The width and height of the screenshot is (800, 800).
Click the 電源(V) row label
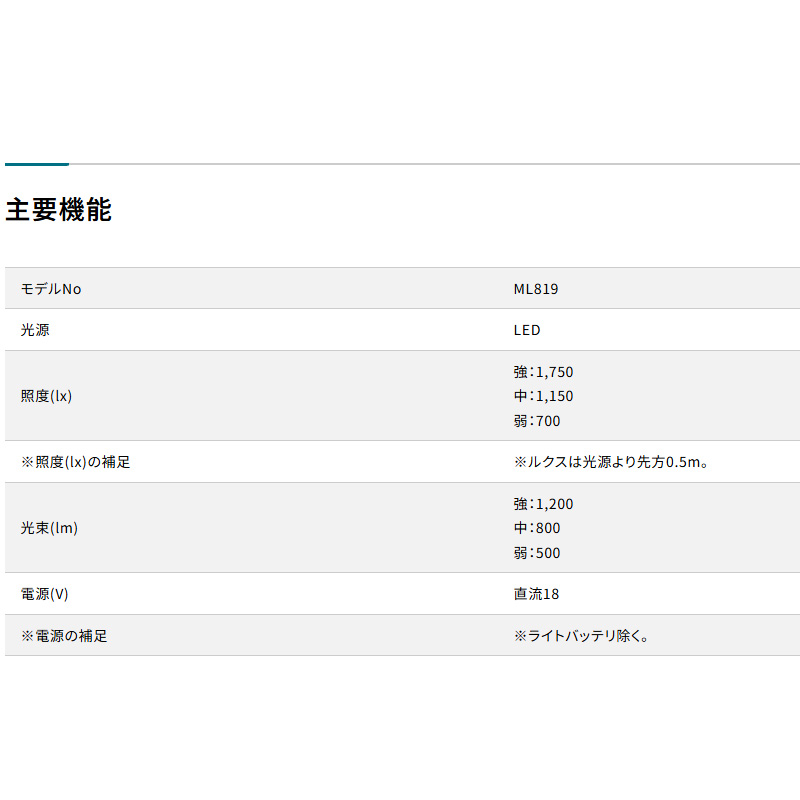click(45, 594)
